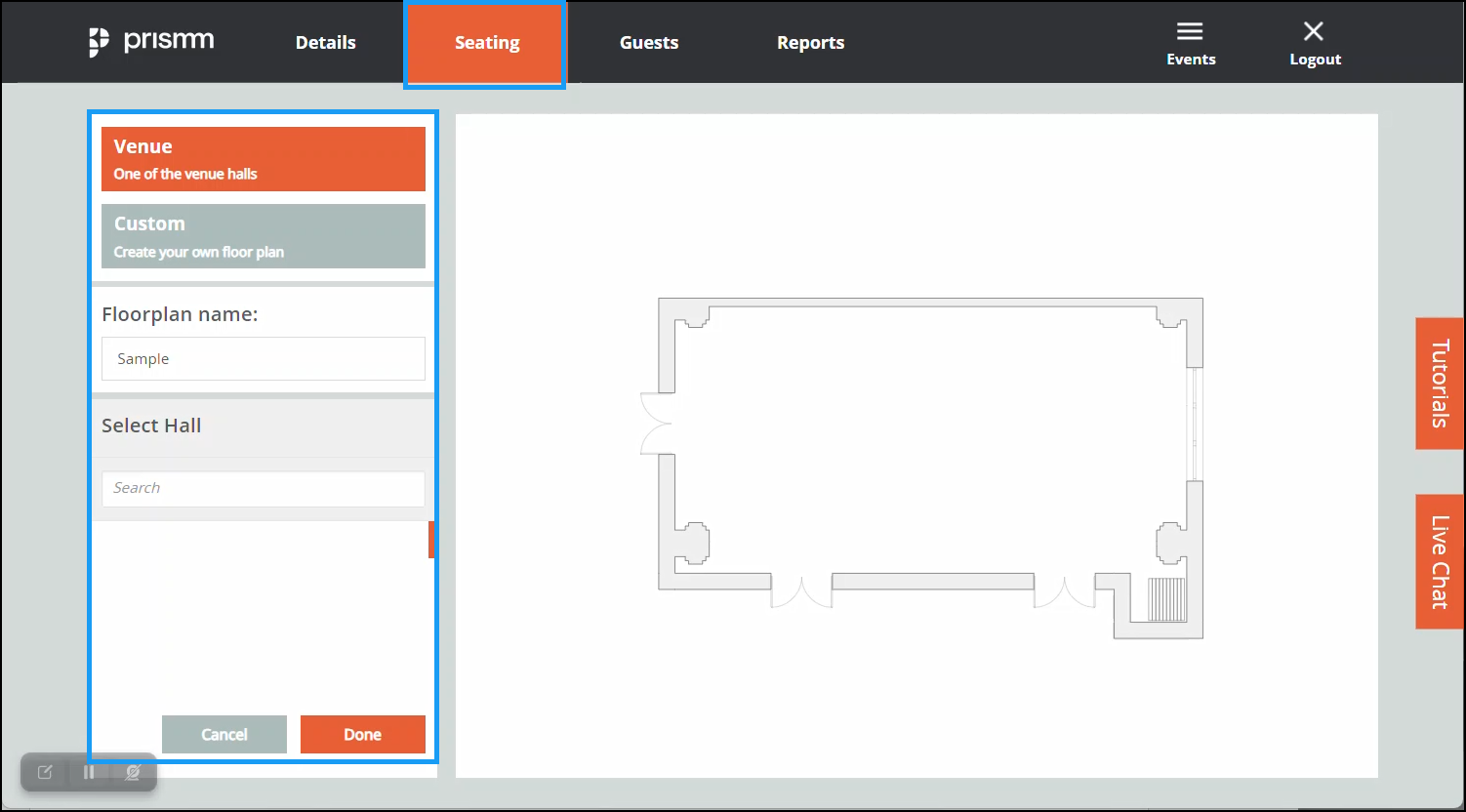
Task: Go to the Guests tab
Action: (x=649, y=43)
